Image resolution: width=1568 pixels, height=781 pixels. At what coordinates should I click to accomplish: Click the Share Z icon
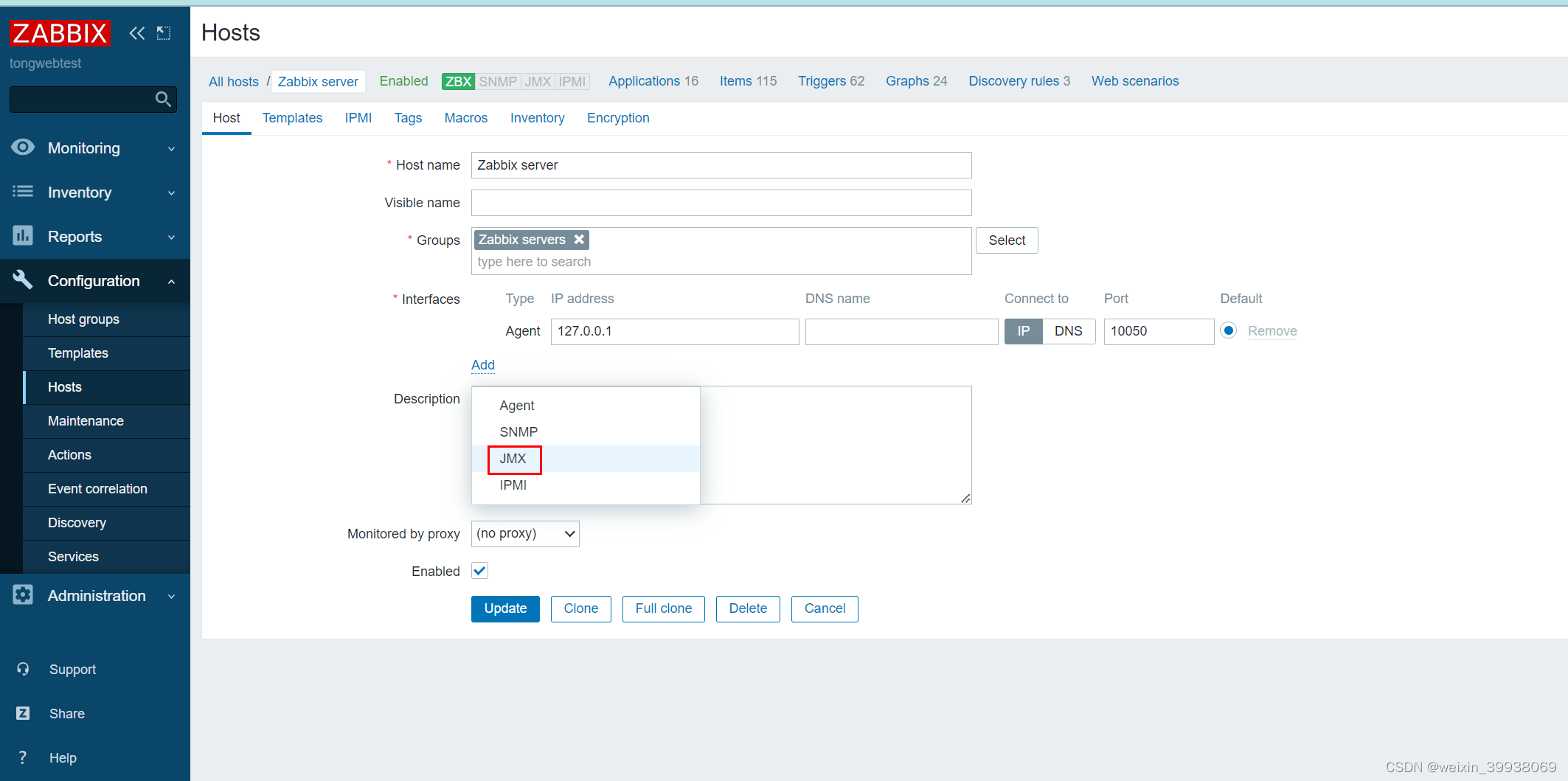(x=23, y=713)
